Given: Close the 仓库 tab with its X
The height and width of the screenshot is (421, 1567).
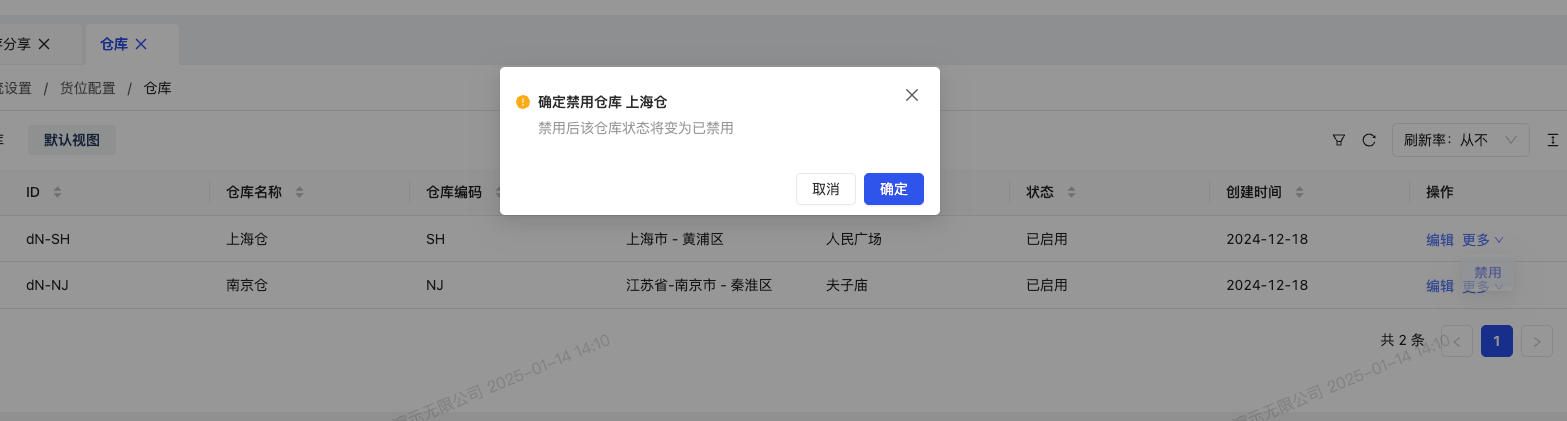Looking at the screenshot, I should tap(141, 44).
